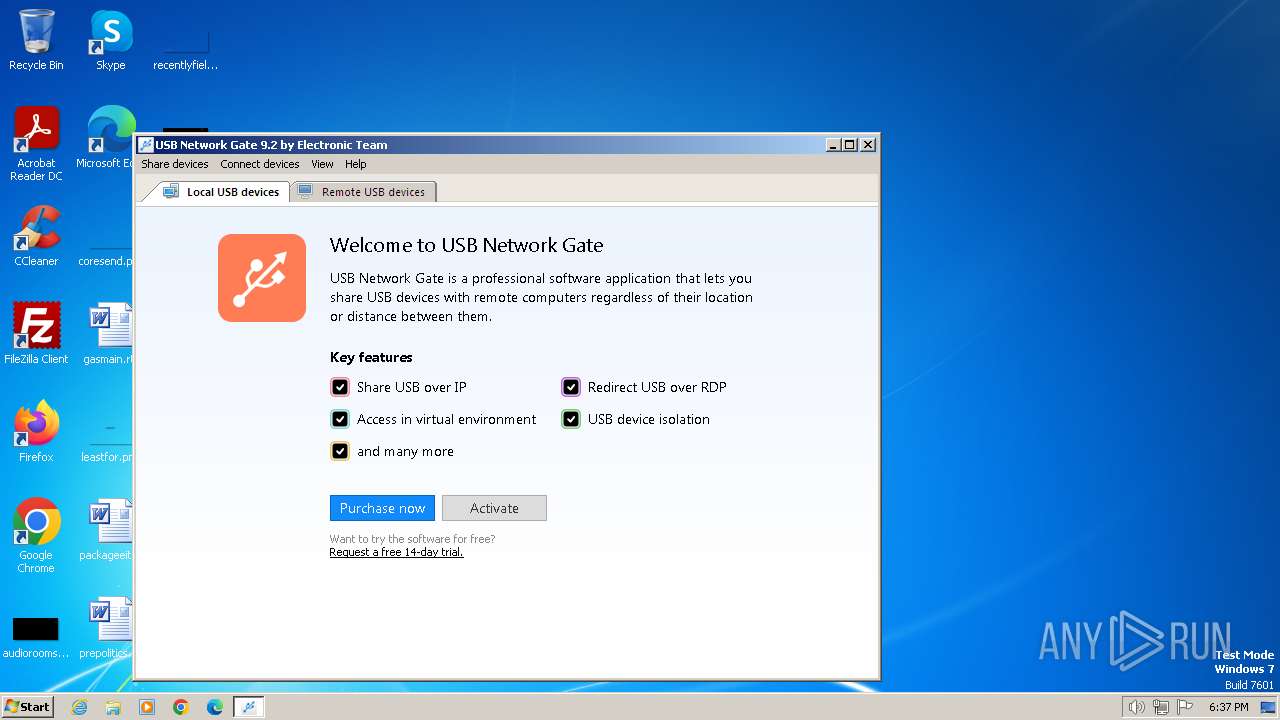
Task: Select the CCleaner desktop icon
Action: (36, 236)
